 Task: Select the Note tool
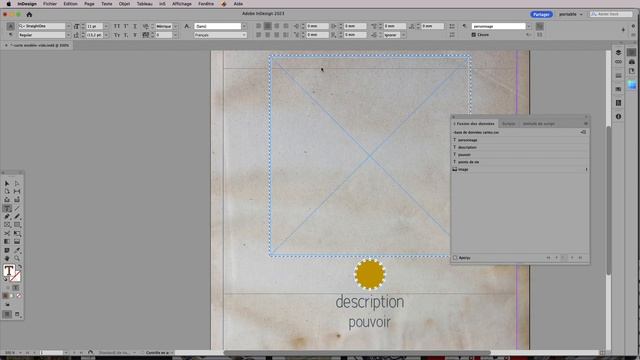7,250
